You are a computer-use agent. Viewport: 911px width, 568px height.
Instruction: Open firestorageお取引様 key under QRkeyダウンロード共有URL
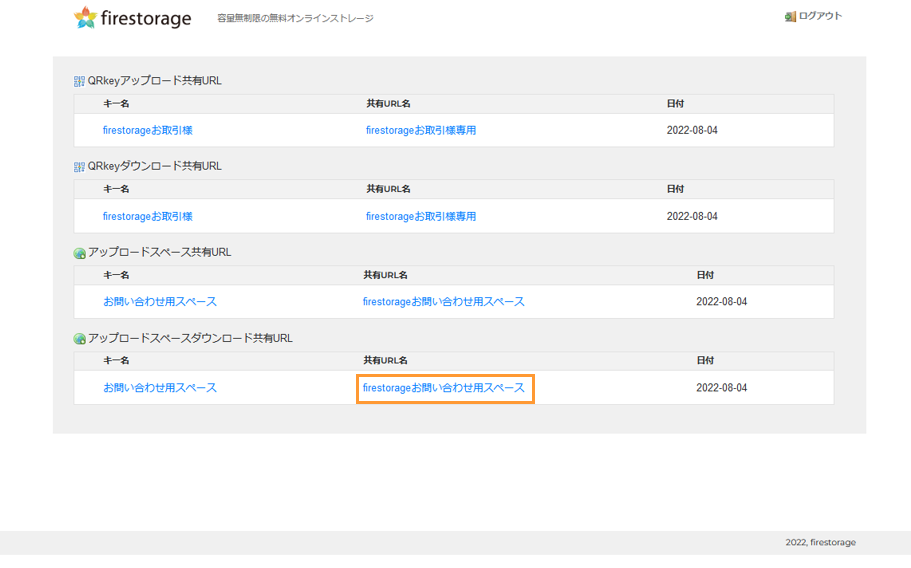tap(148, 216)
